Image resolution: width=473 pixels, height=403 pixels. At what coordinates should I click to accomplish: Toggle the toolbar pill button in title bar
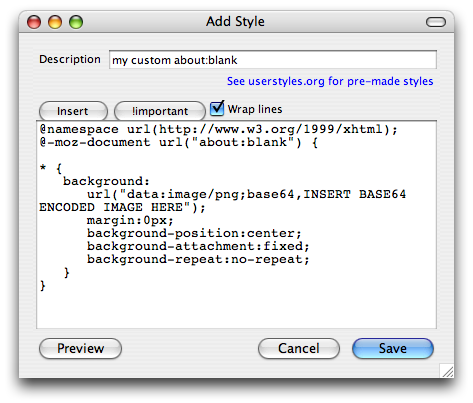[x=436, y=22]
